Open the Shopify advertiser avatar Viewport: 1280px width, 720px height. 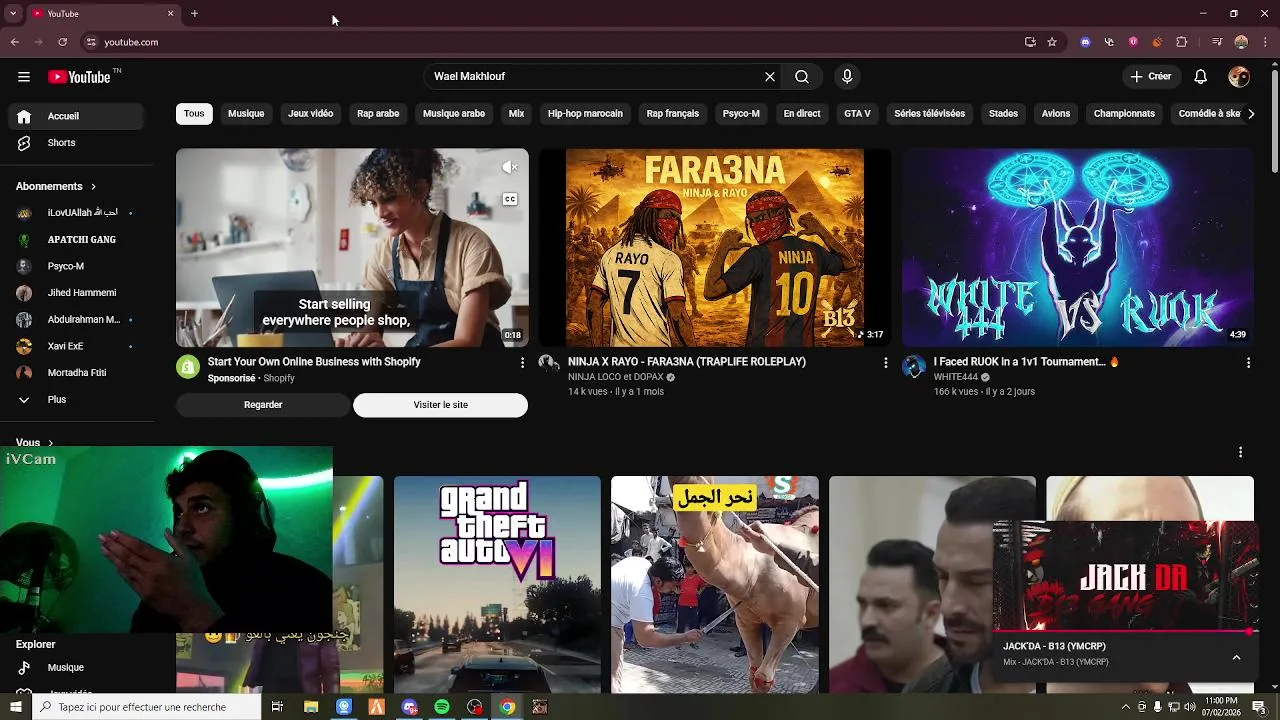pos(188,366)
